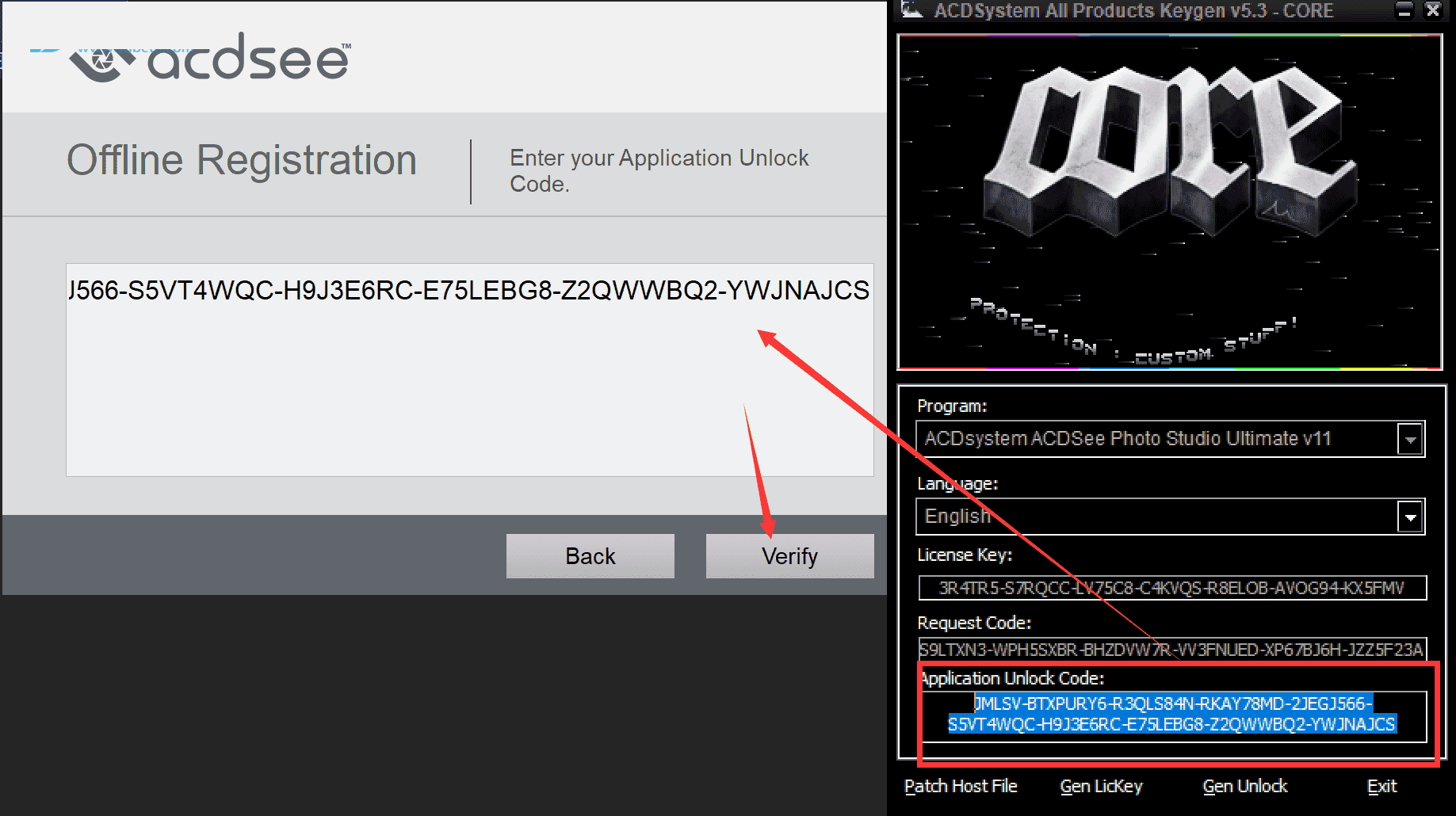Click the License Key field in keygen
The image size is (1456, 816).
1172,588
